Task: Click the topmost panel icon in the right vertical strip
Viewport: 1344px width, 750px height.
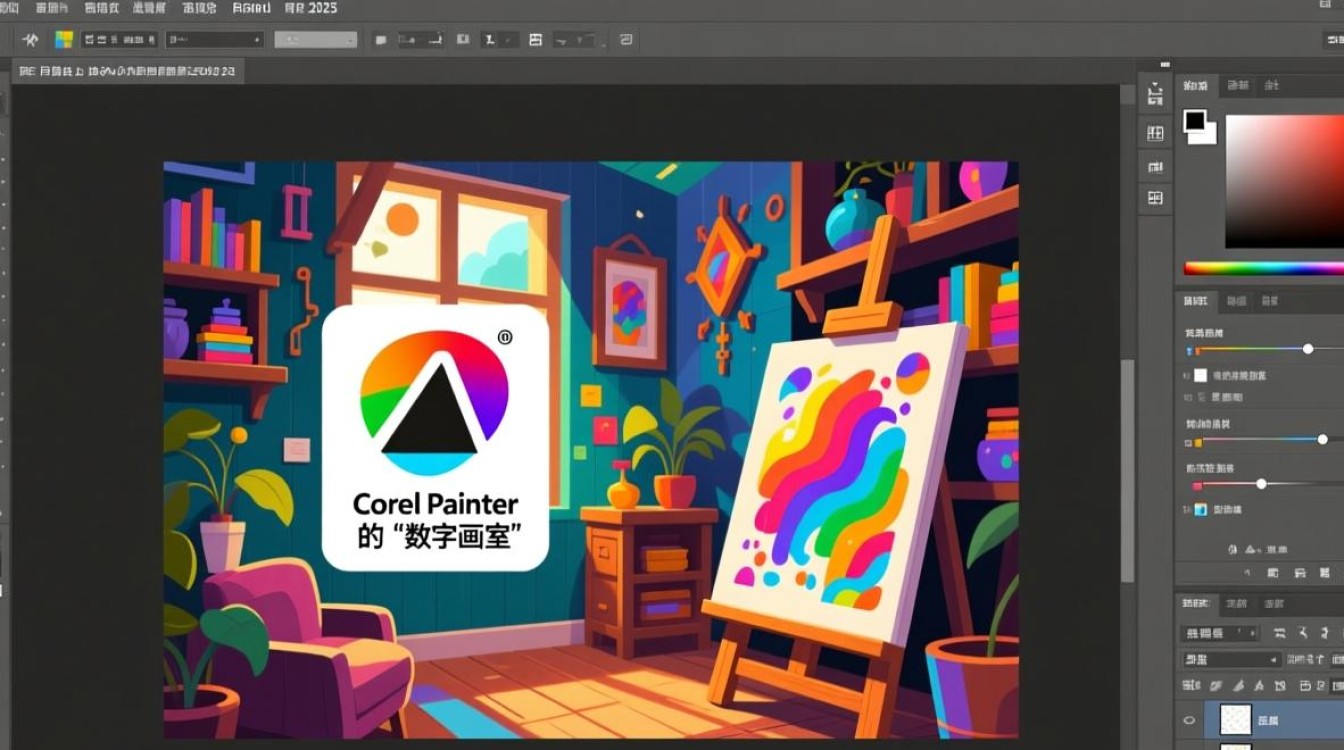Action: coord(1155,95)
